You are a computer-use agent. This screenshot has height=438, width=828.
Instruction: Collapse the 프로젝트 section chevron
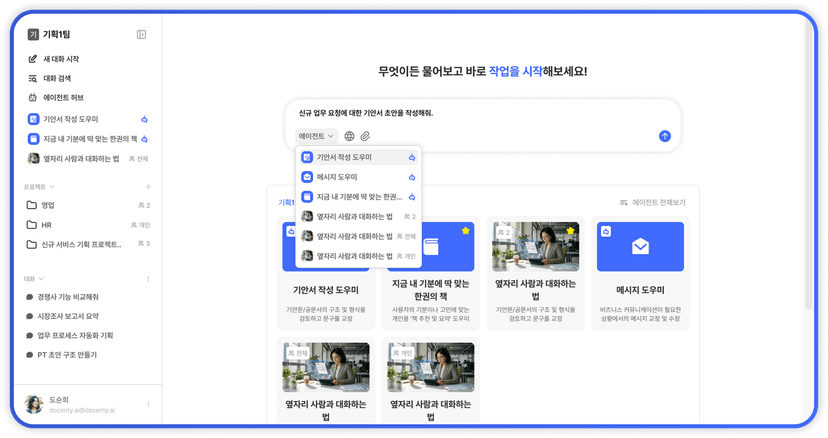(52, 187)
